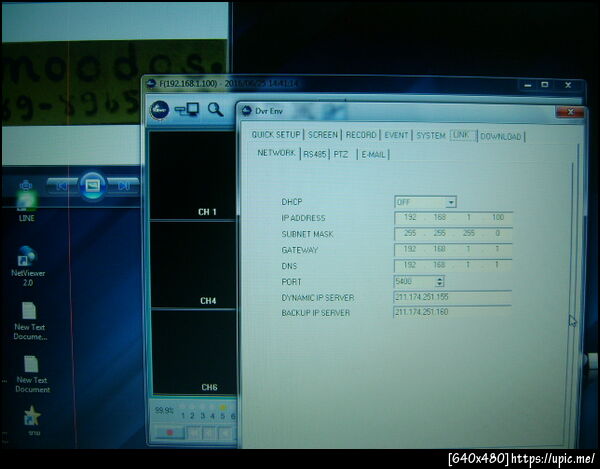The image size is (600, 469).
Task: Click the PORT number field 5400
Action: point(414,282)
